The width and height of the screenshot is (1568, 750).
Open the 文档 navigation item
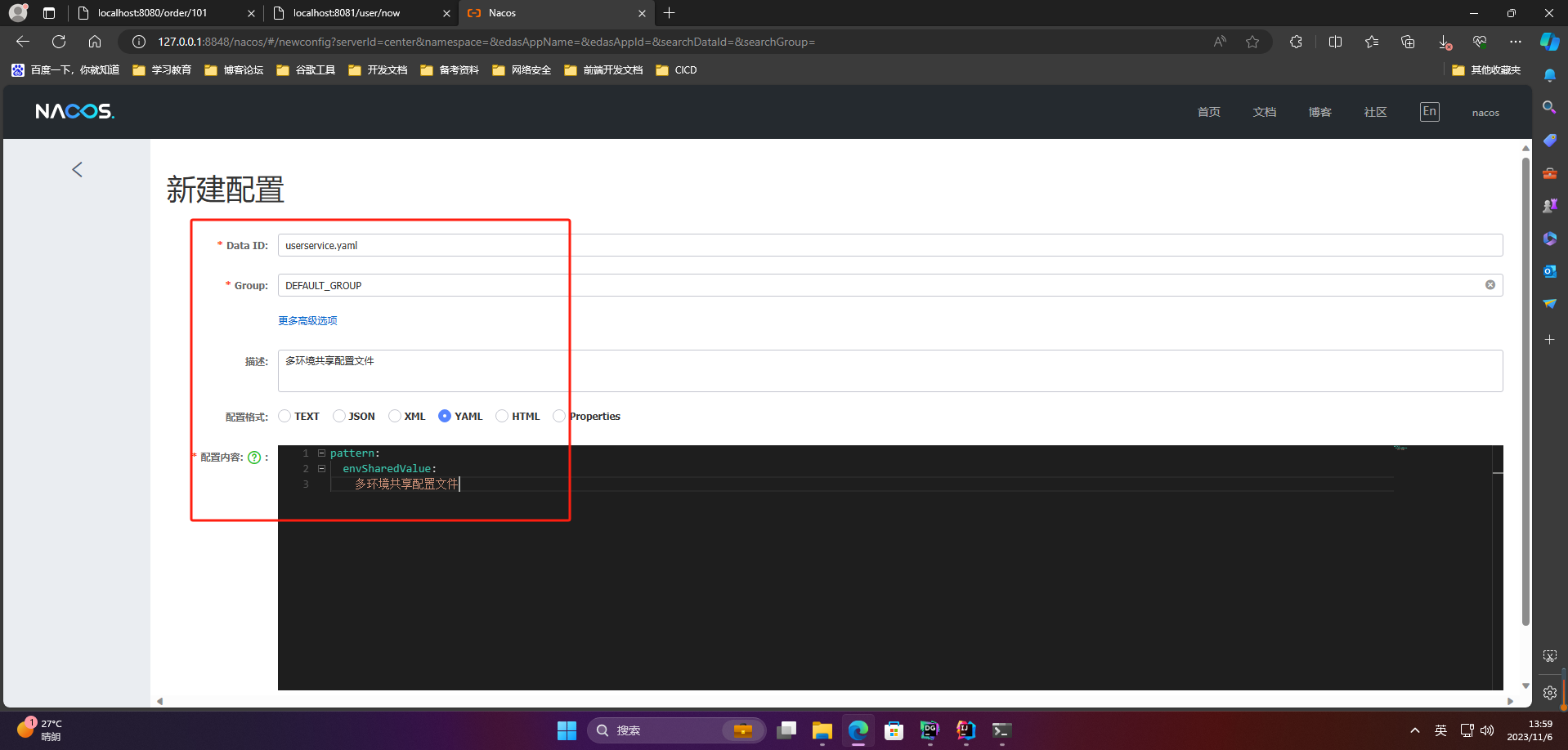[x=1265, y=112]
